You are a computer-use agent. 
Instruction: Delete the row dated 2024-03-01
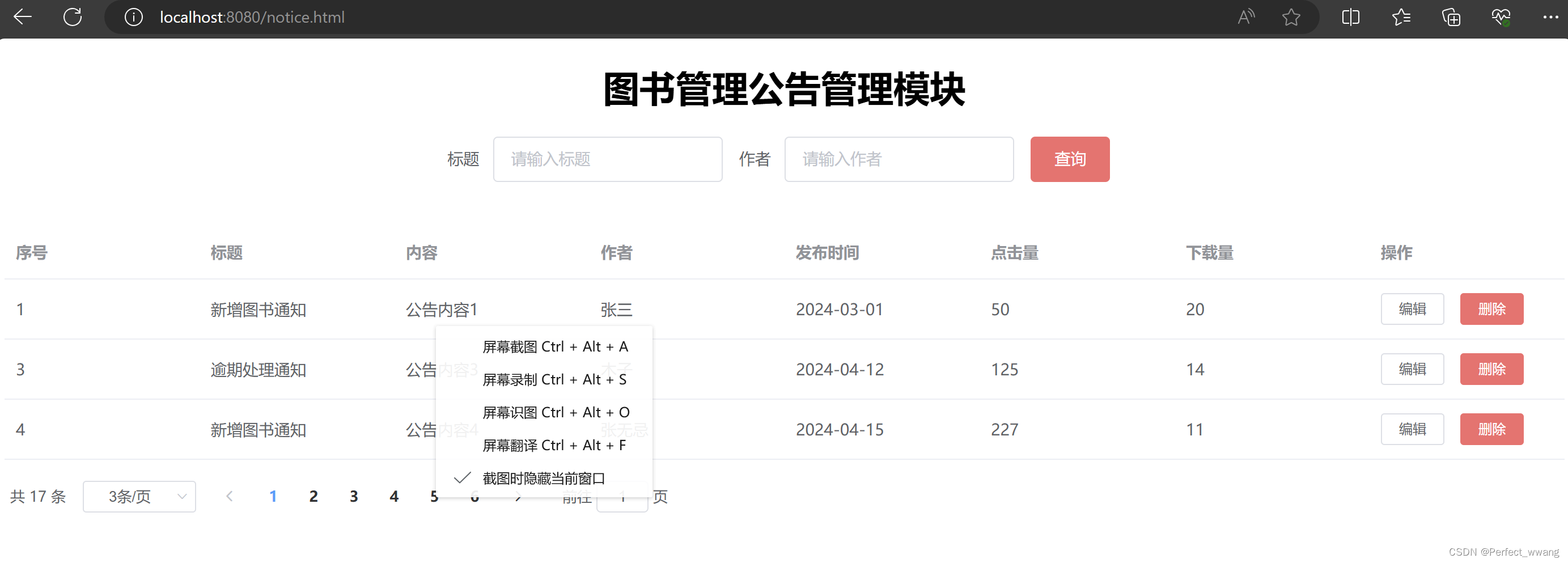(x=1491, y=309)
